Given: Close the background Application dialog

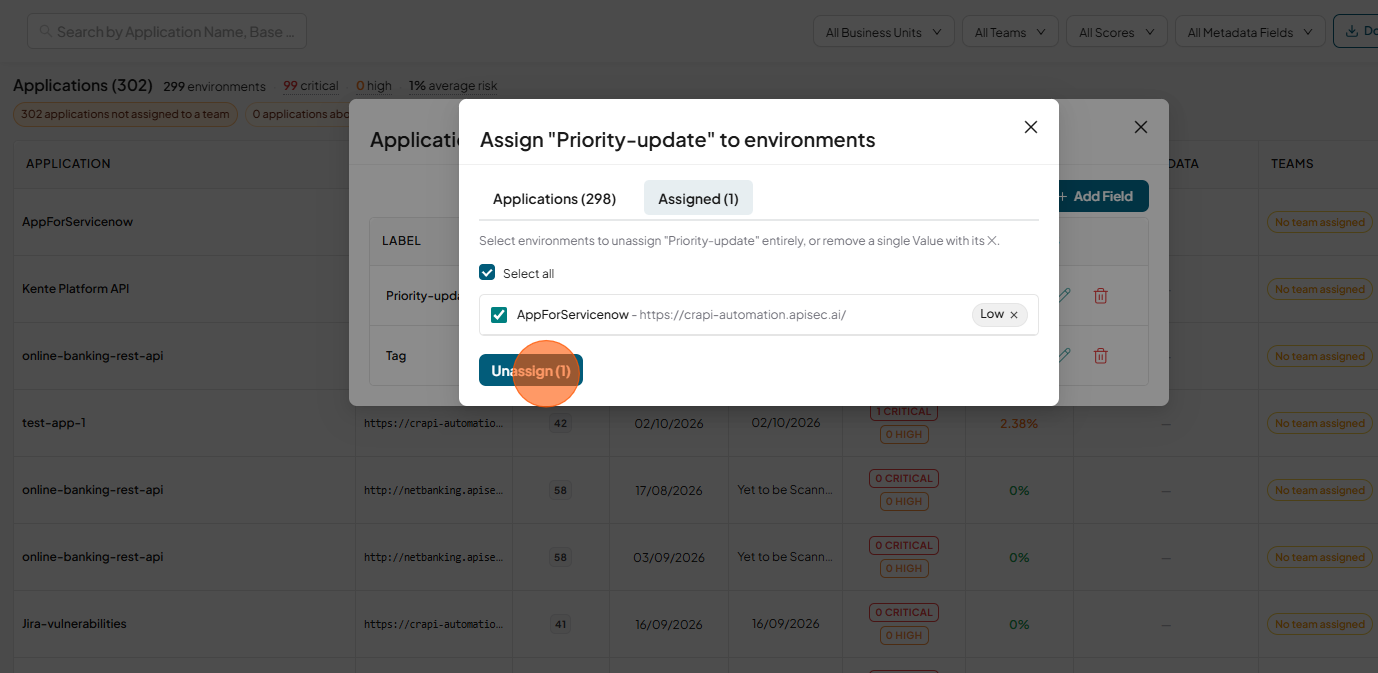Looking at the screenshot, I should (x=1140, y=127).
